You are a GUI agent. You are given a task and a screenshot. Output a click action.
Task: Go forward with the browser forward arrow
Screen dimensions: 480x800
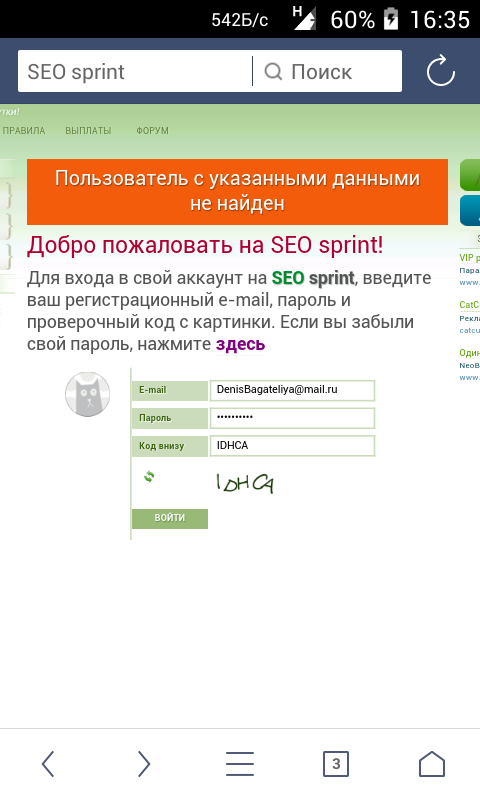pyautogui.click(x=144, y=764)
